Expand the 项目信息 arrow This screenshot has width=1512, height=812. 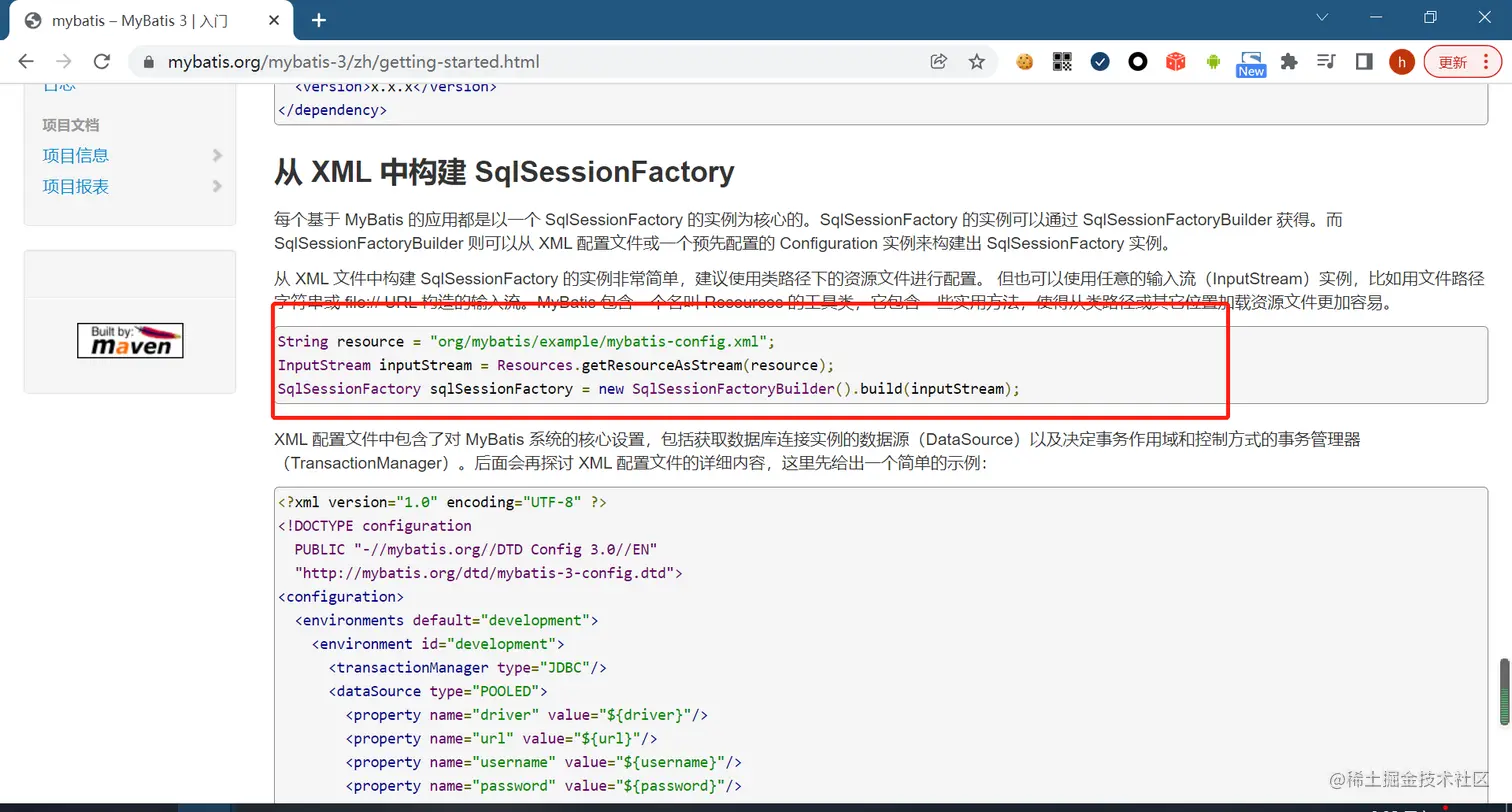click(217, 155)
